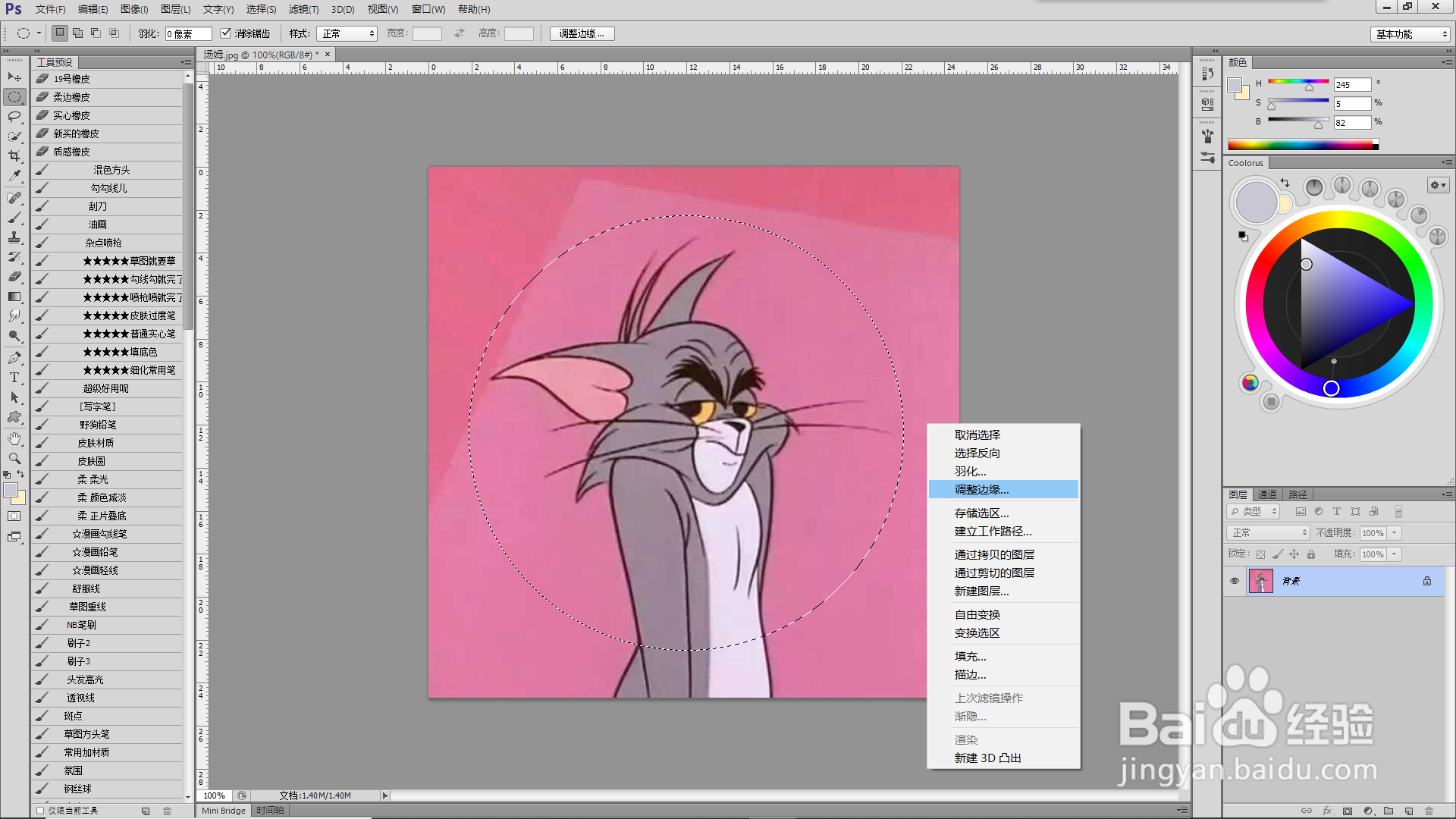Open the 基本功能 workspace dropdown
The image size is (1456, 819).
[1411, 34]
